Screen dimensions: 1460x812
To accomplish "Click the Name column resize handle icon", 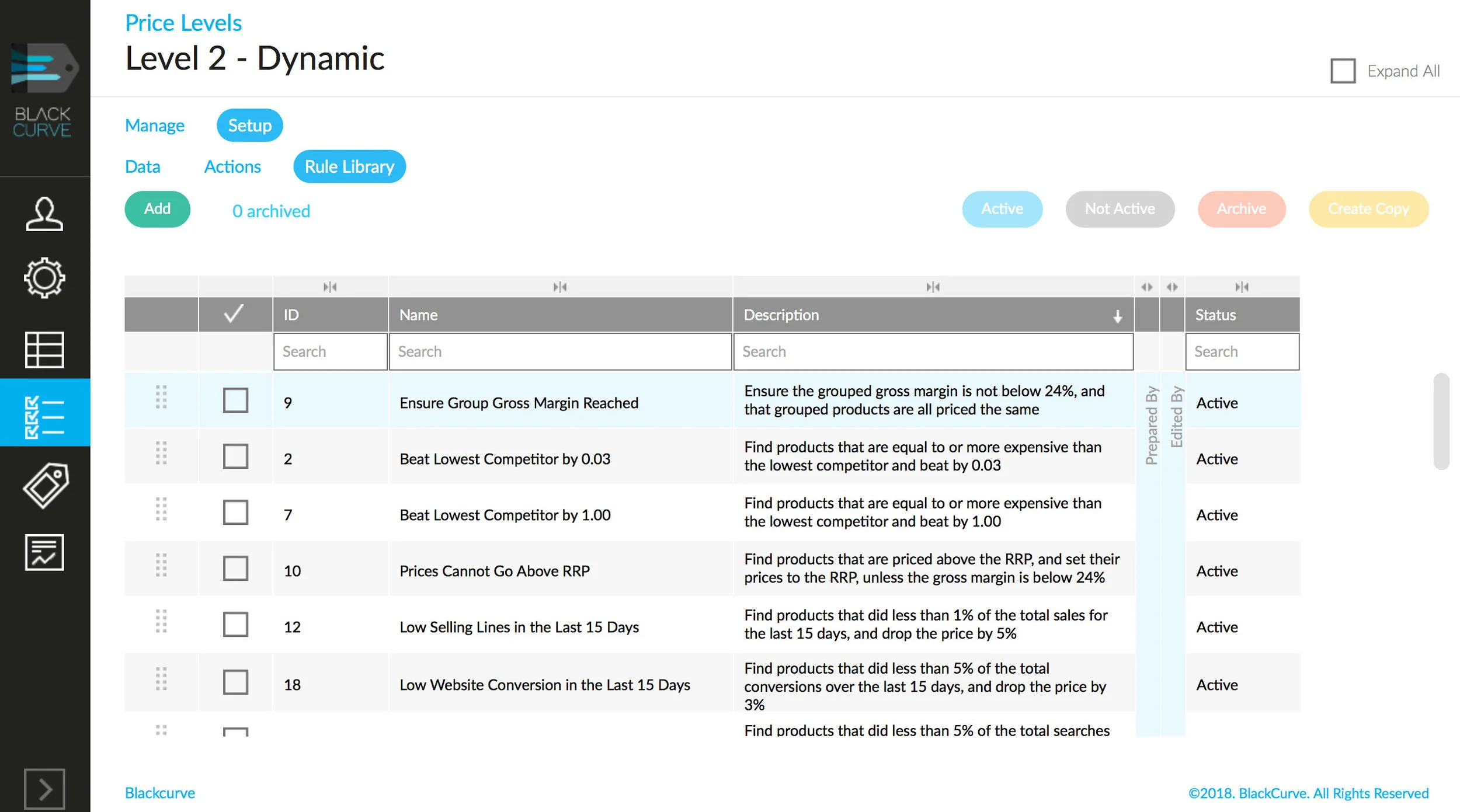I will coord(559,287).
